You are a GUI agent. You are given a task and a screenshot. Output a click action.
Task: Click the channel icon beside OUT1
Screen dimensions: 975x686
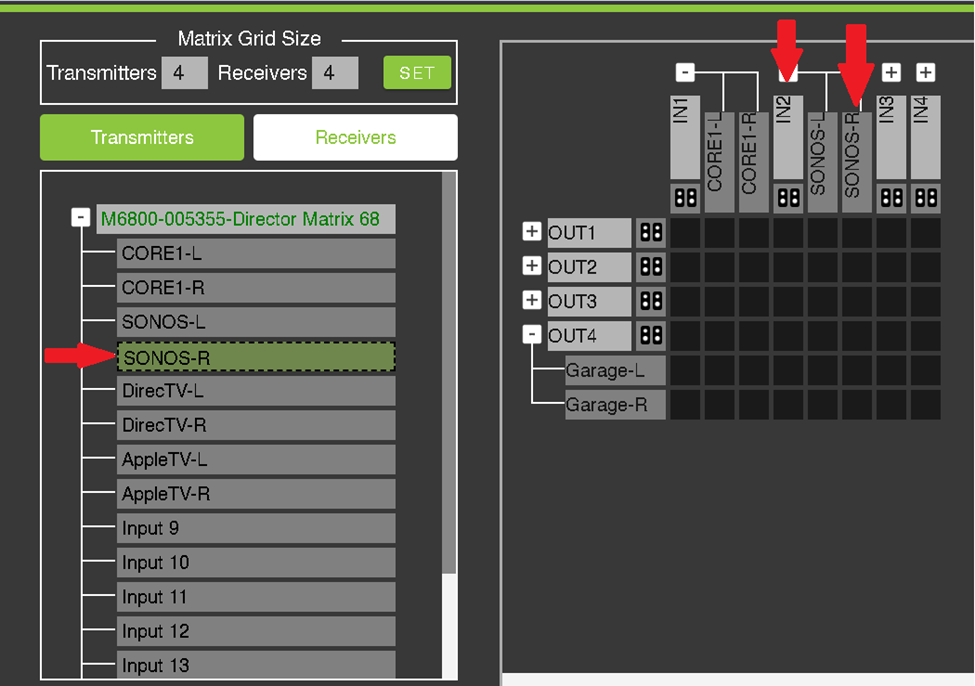[x=650, y=233]
